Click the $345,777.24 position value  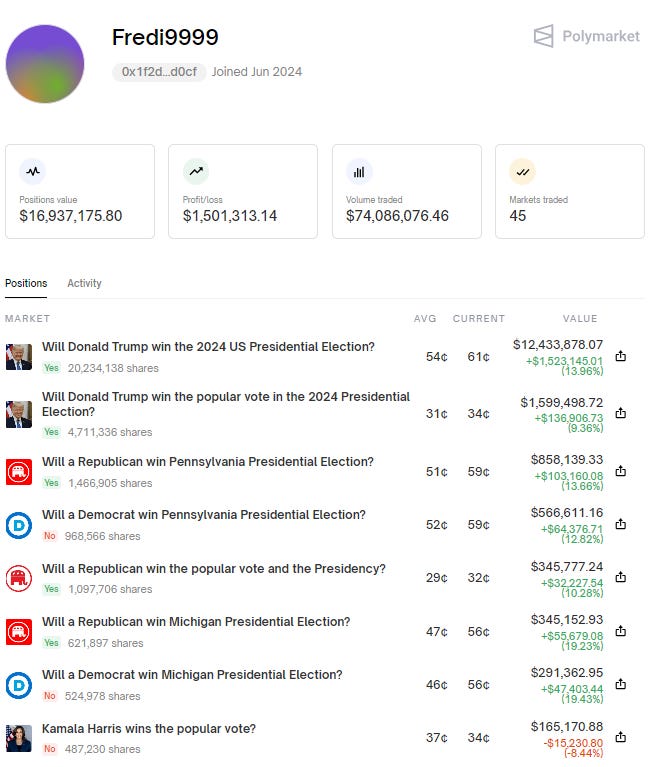click(x=567, y=566)
